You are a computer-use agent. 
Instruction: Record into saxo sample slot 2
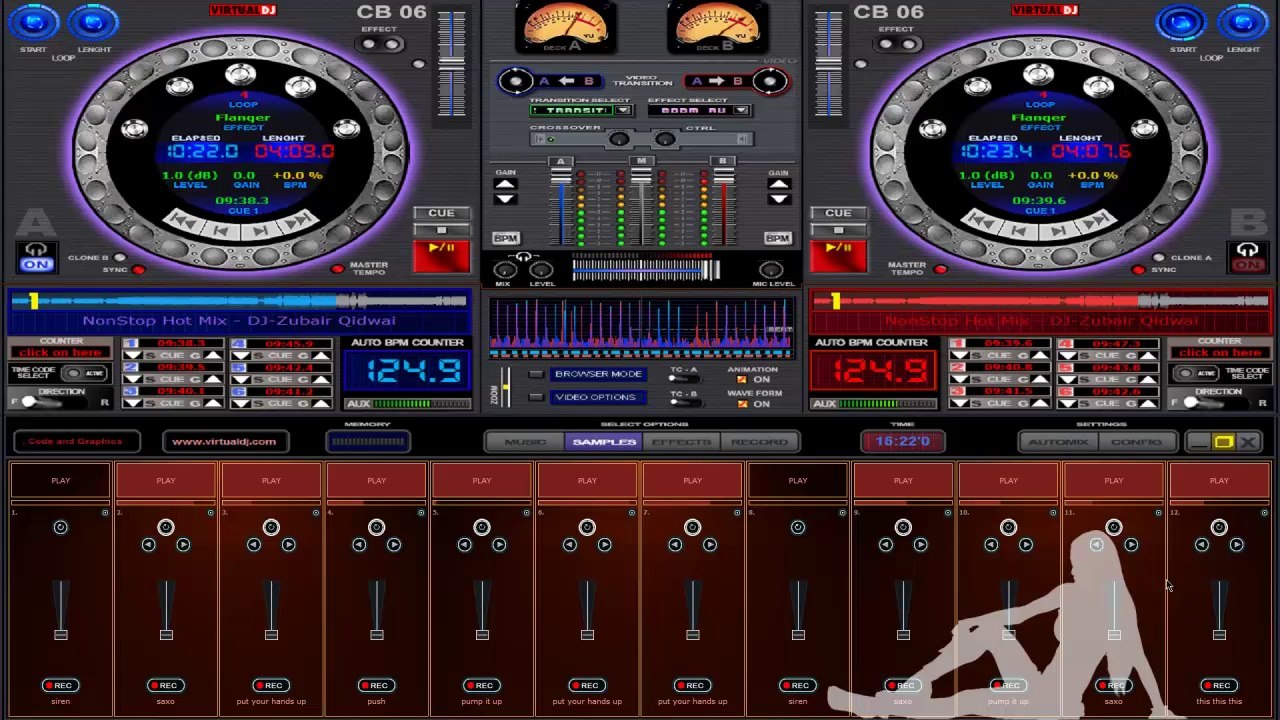pos(166,685)
